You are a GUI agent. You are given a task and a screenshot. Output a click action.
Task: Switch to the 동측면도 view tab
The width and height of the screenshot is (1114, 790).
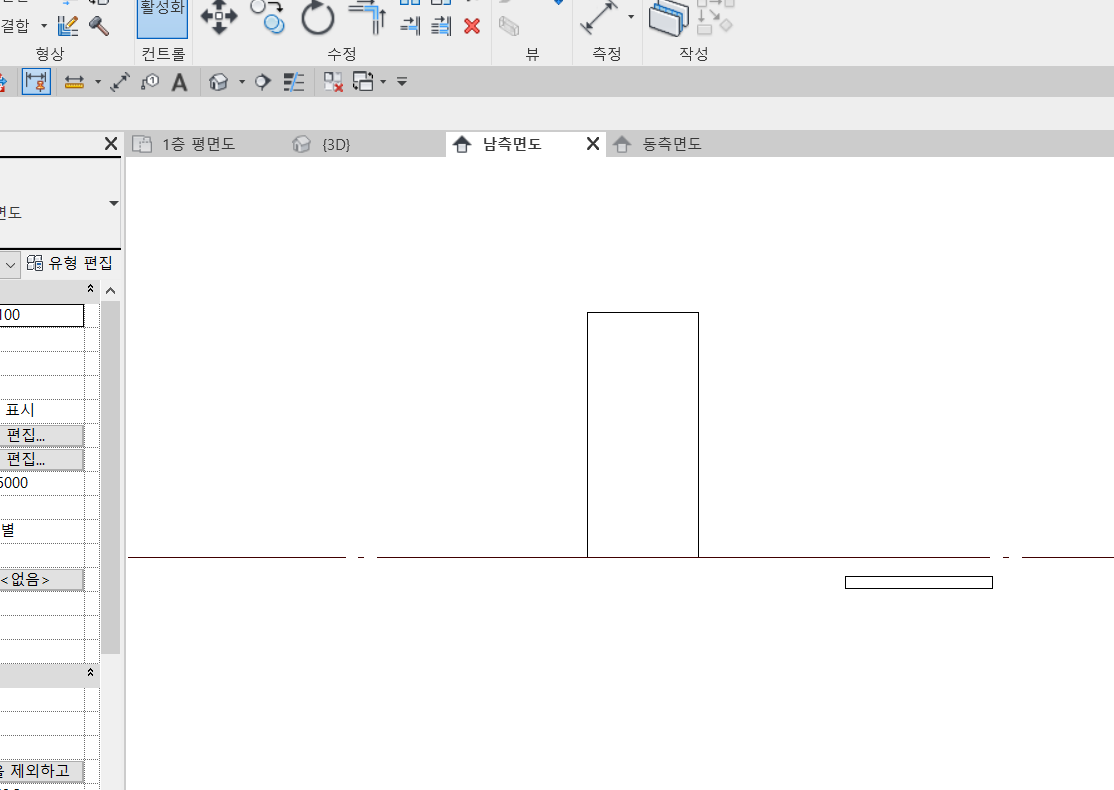pyautogui.click(x=671, y=144)
